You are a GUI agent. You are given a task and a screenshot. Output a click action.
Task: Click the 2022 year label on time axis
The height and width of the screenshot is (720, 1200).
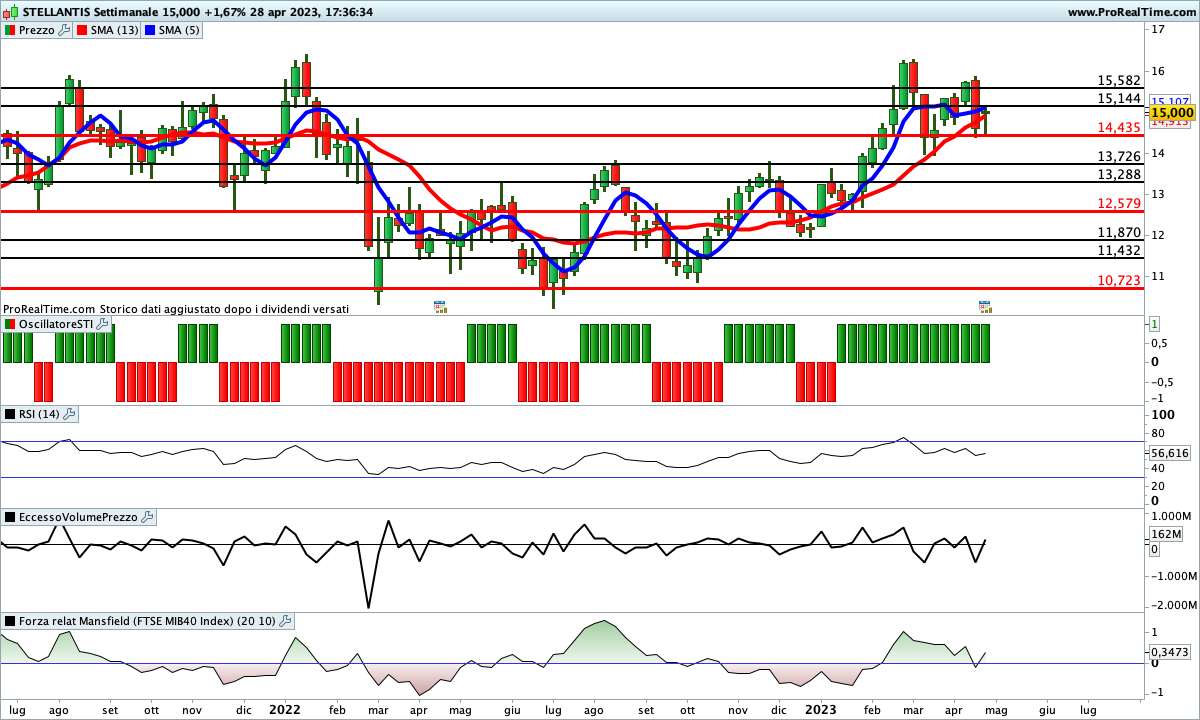pyautogui.click(x=285, y=709)
